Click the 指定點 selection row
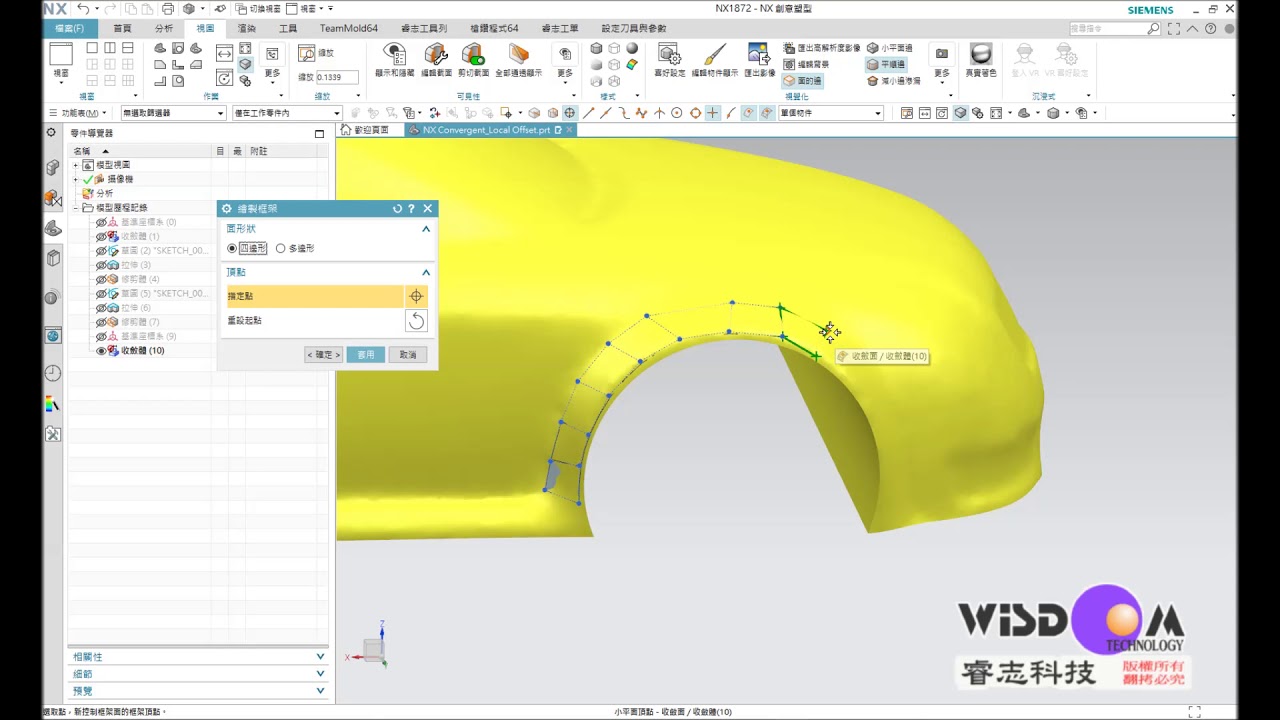 point(314,296)
